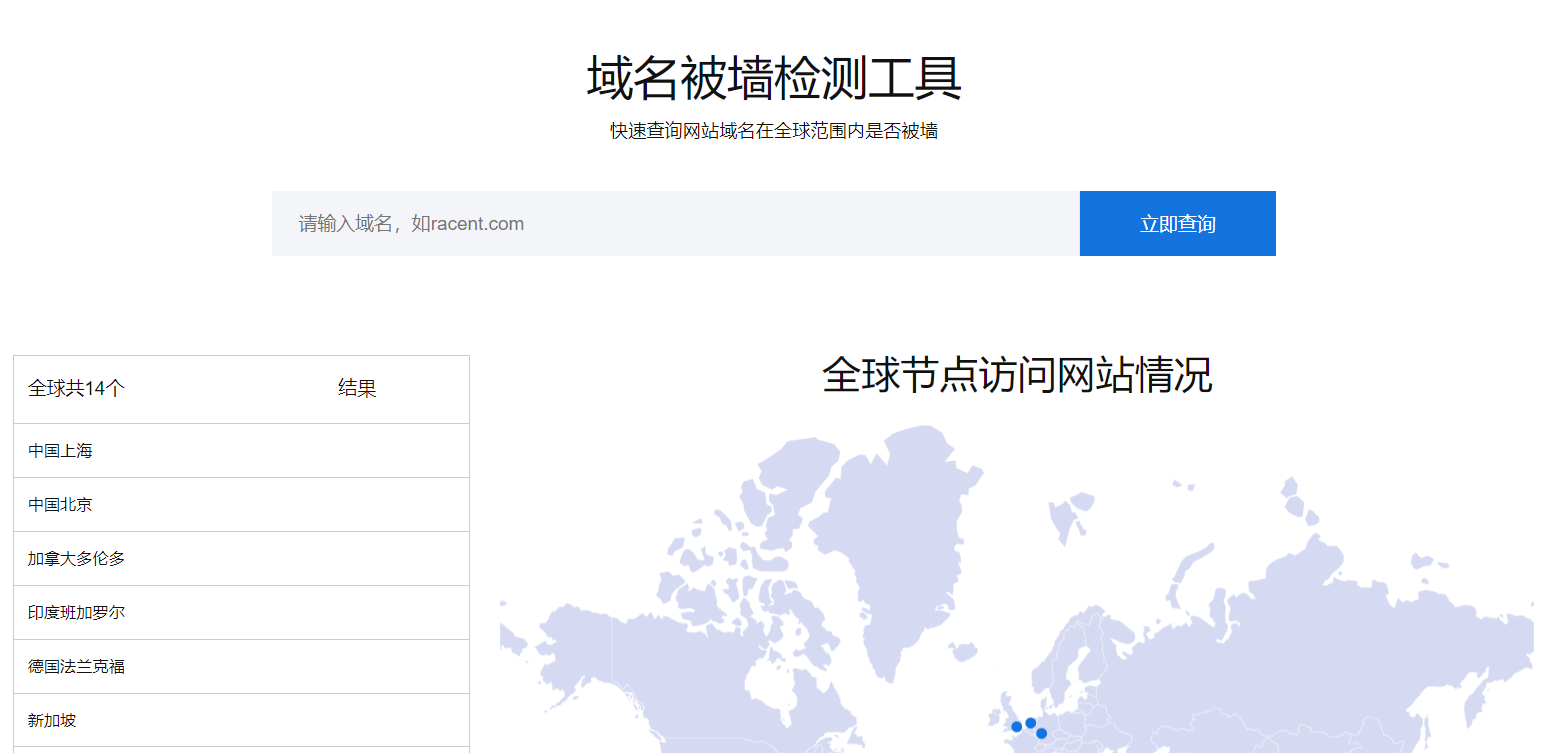Image resolution: width=1563 pixels, height=753 pixels.
Task: Click the blue node marker over Germany
Action: click(1041, 734)
